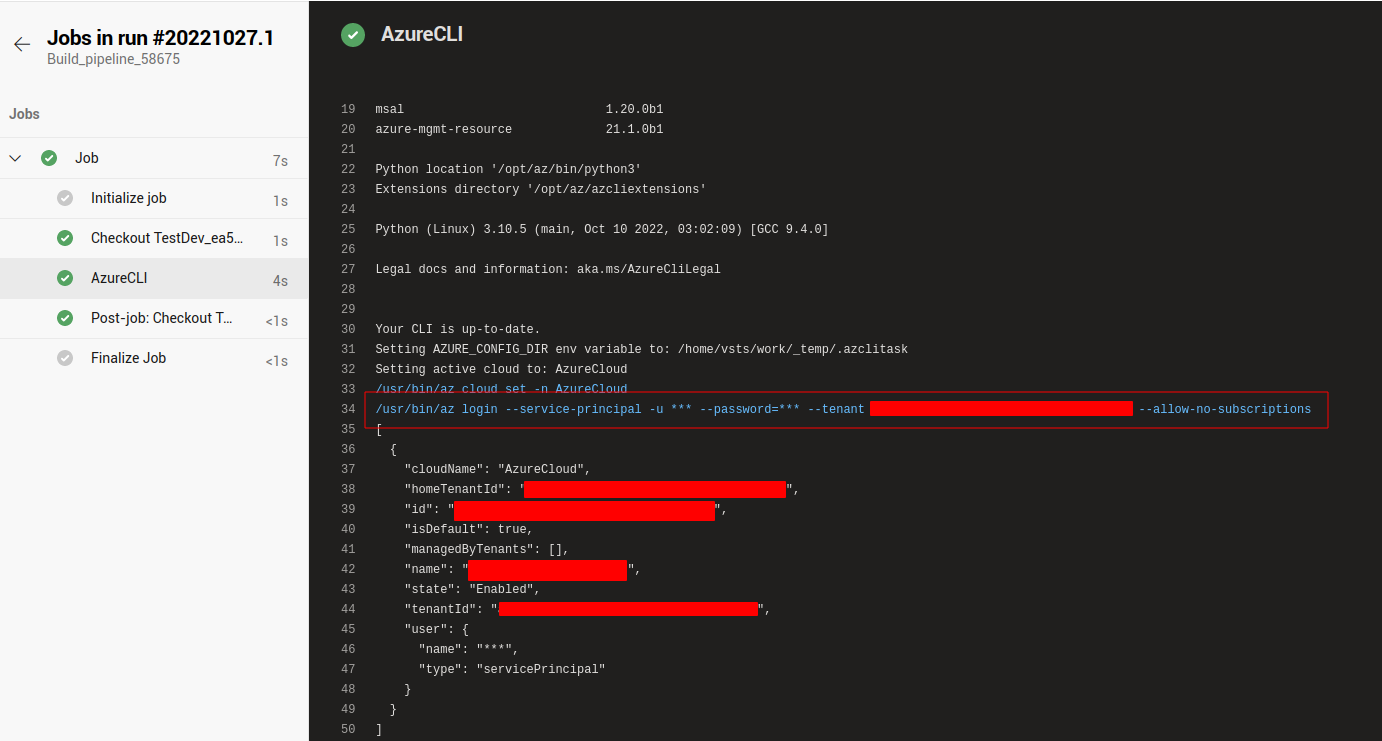This screenshot has width=1382, height=741.
Task: Click the green check icon of Post-job Checkout
Action: click(x=65, y=318)
